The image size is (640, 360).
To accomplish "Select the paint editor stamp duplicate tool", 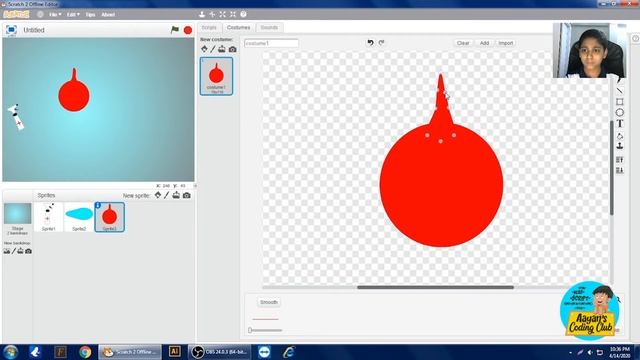I will click(620, 146).
